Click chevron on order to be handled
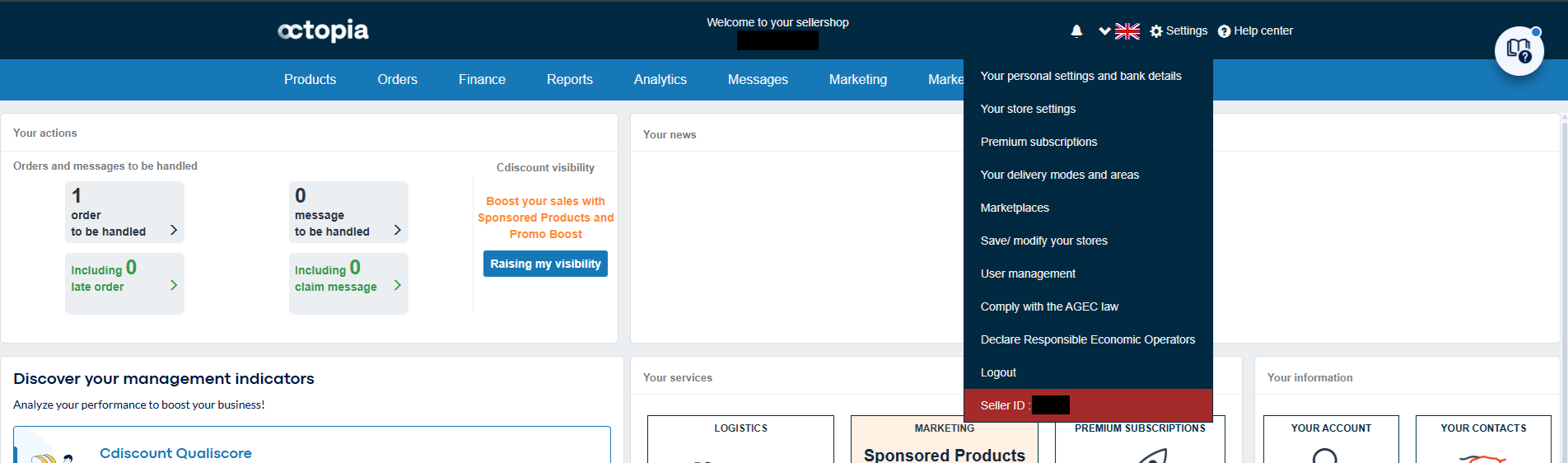This screenshot has height=463, width=1568. [174, 230]
